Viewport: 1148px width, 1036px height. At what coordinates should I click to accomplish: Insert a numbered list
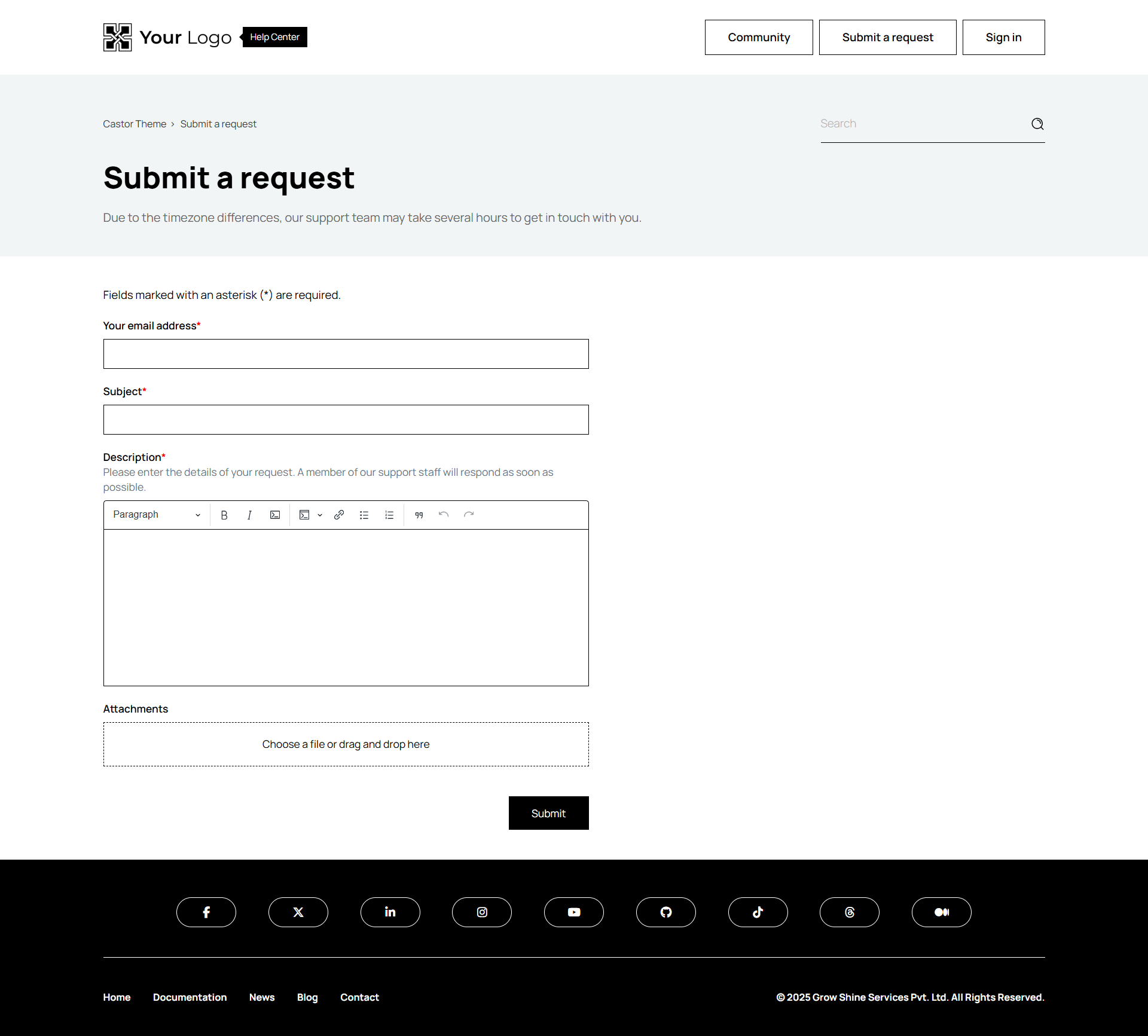point(389,515)
